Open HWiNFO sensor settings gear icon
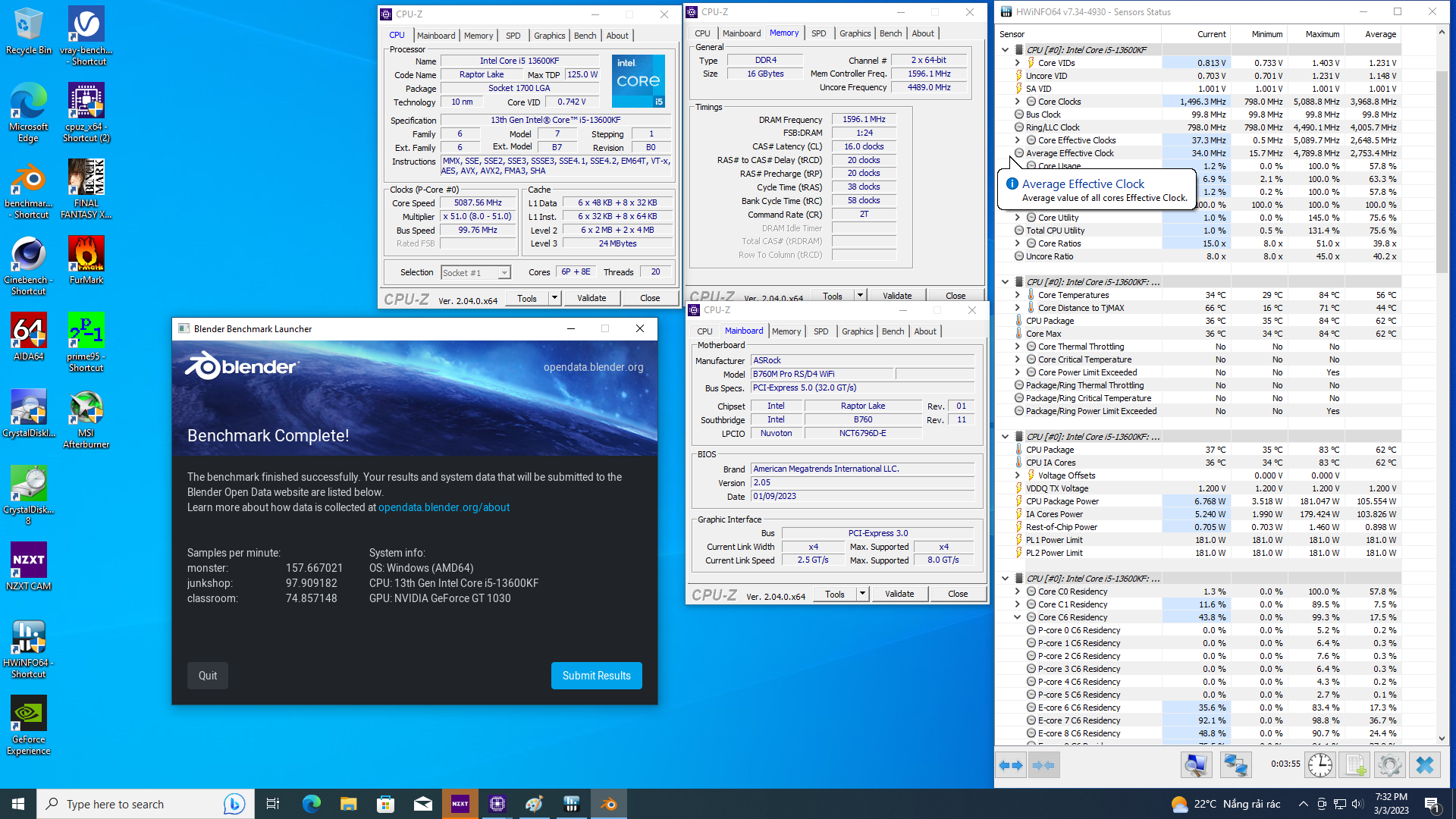Screen dimensions: 1456x819 tap(1389, 765)
